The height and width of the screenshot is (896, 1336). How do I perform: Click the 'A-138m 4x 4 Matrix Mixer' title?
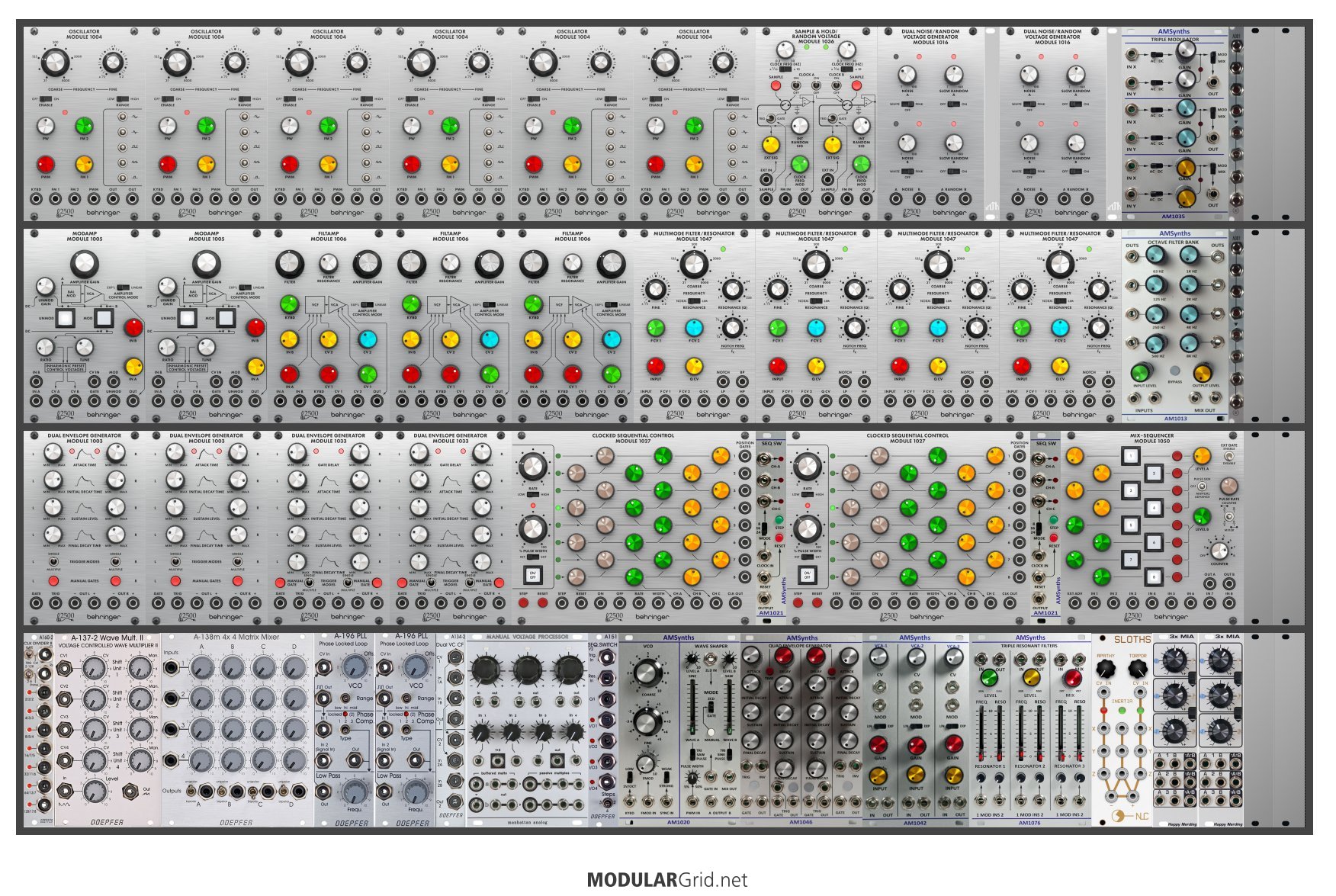coord(236,637)
